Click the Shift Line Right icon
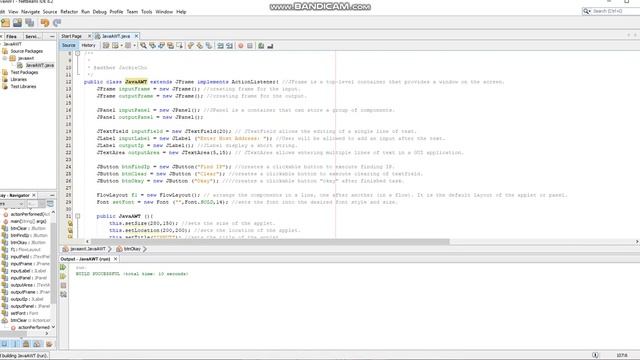This screenshot has width=640, height=360. [229, 46]
